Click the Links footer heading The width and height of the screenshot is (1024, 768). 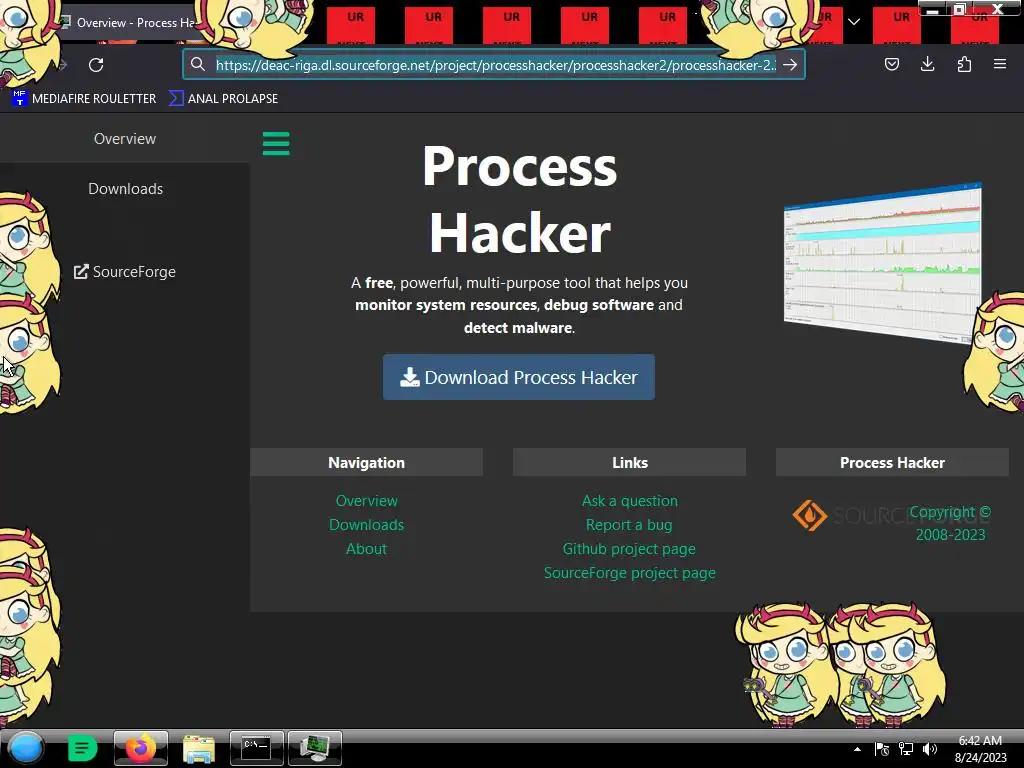[630, 462]
